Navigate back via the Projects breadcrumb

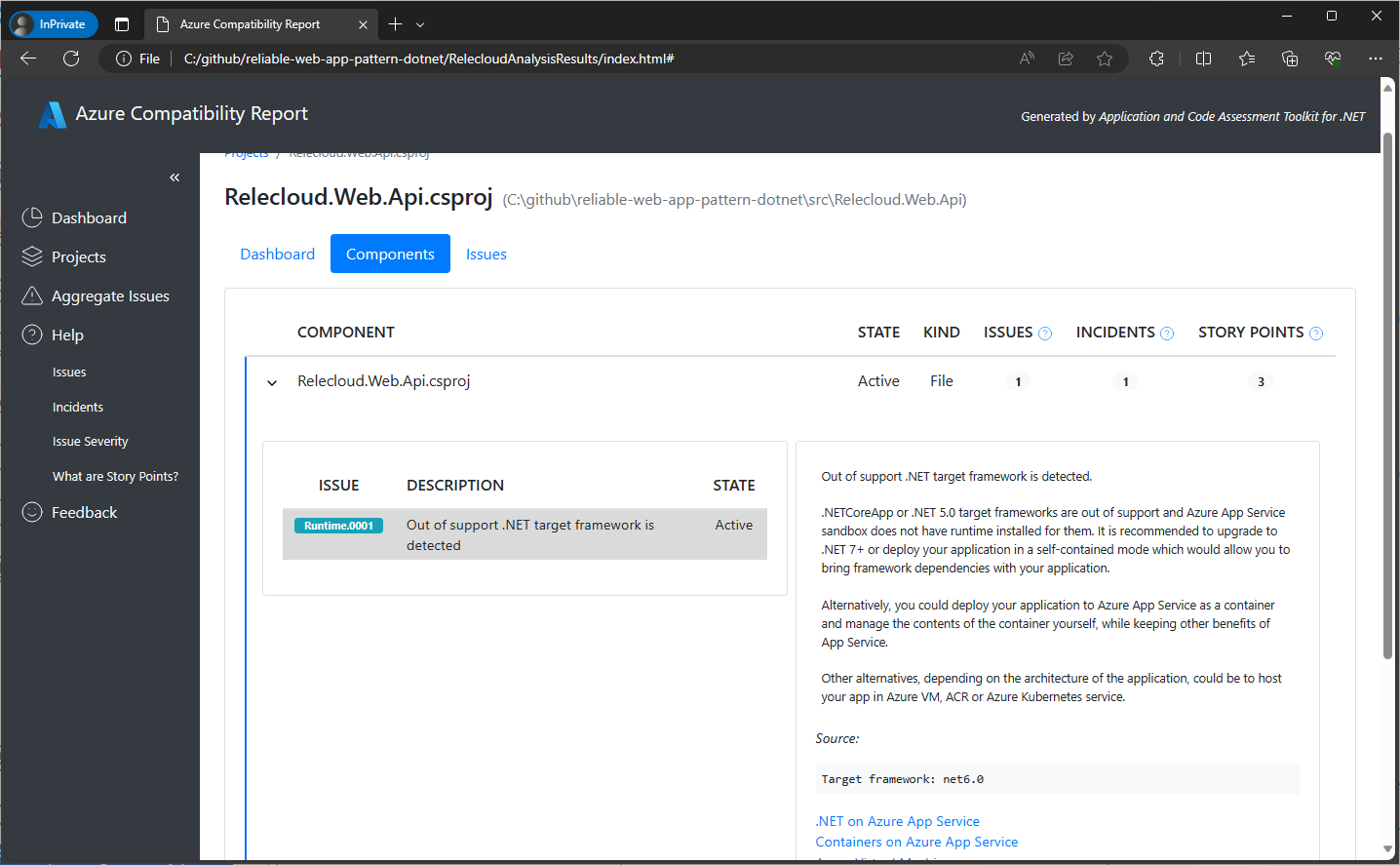(247, 152)
